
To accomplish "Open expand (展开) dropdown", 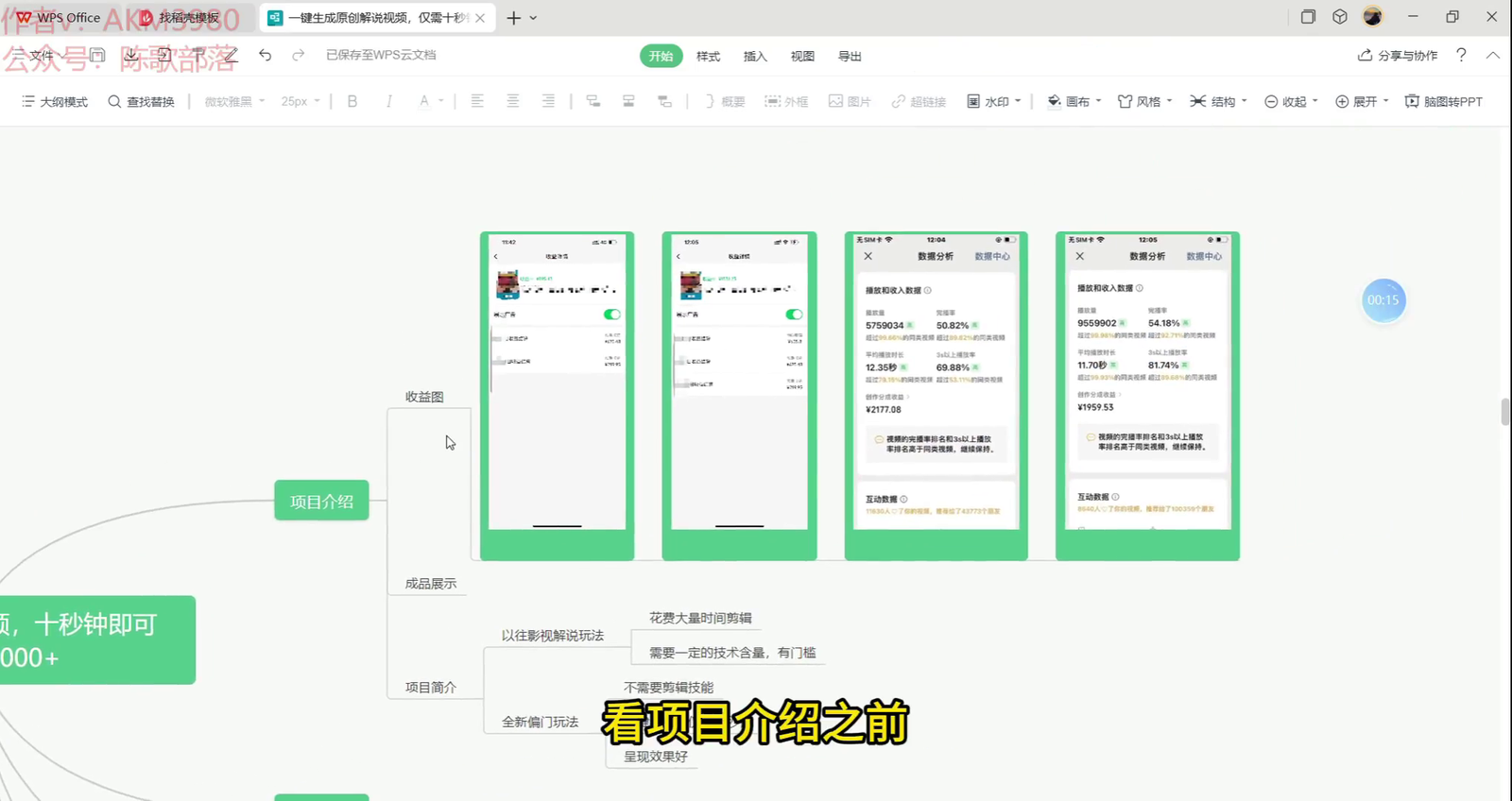I will [1362, 101].
